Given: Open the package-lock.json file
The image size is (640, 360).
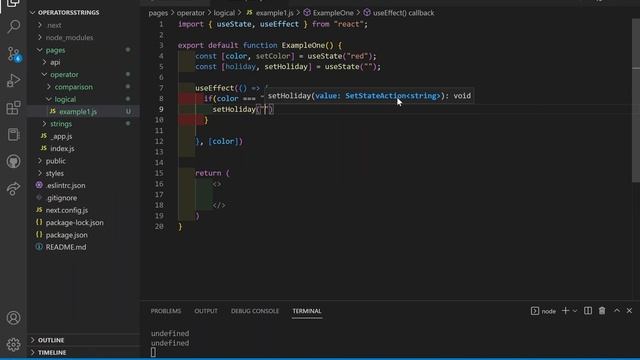Looking at the screenshot, I should (x=74, y=222).
